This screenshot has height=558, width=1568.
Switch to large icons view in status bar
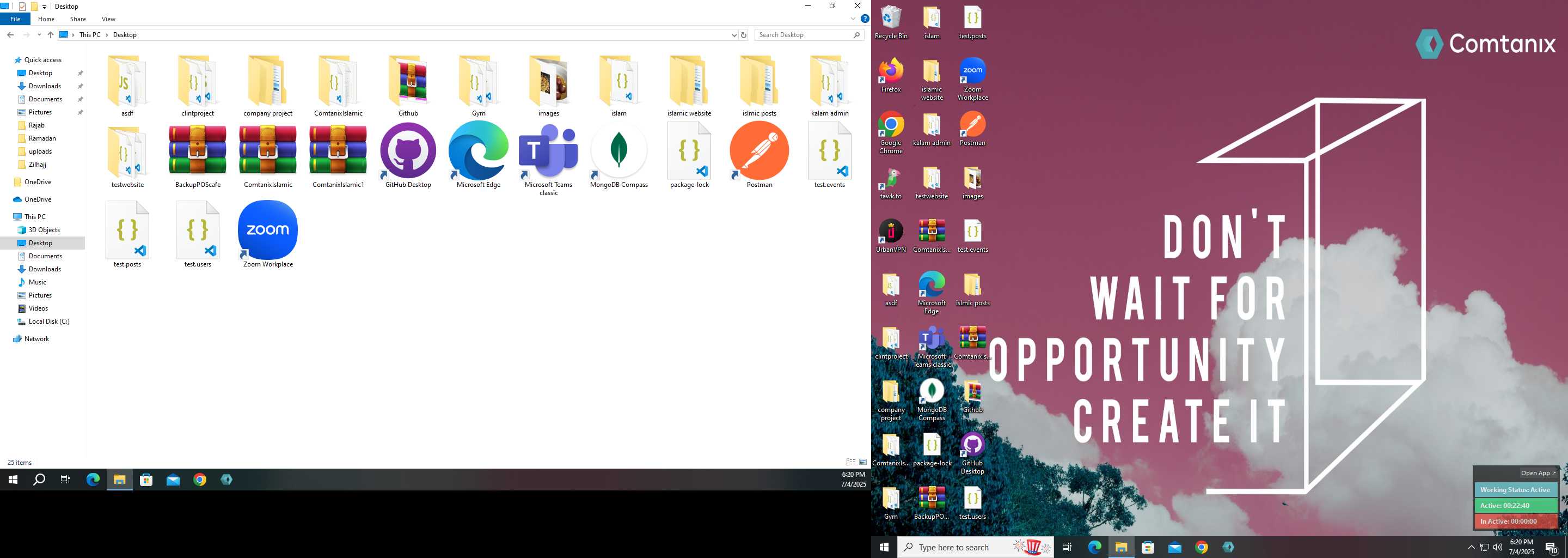862,462
